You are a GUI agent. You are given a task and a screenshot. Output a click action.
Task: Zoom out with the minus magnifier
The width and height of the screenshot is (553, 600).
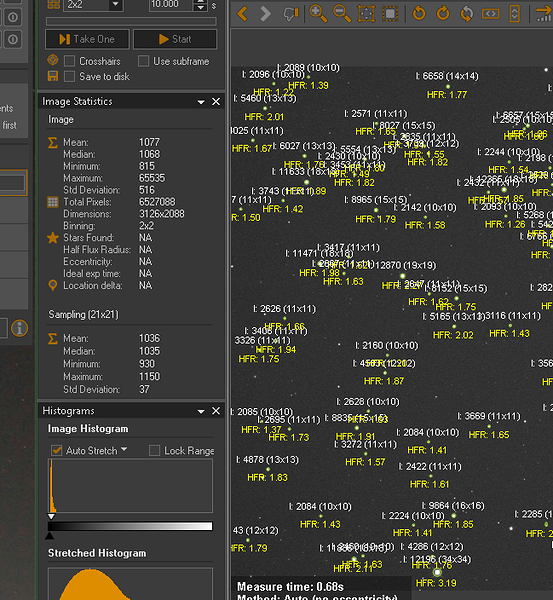click(342, 14)
